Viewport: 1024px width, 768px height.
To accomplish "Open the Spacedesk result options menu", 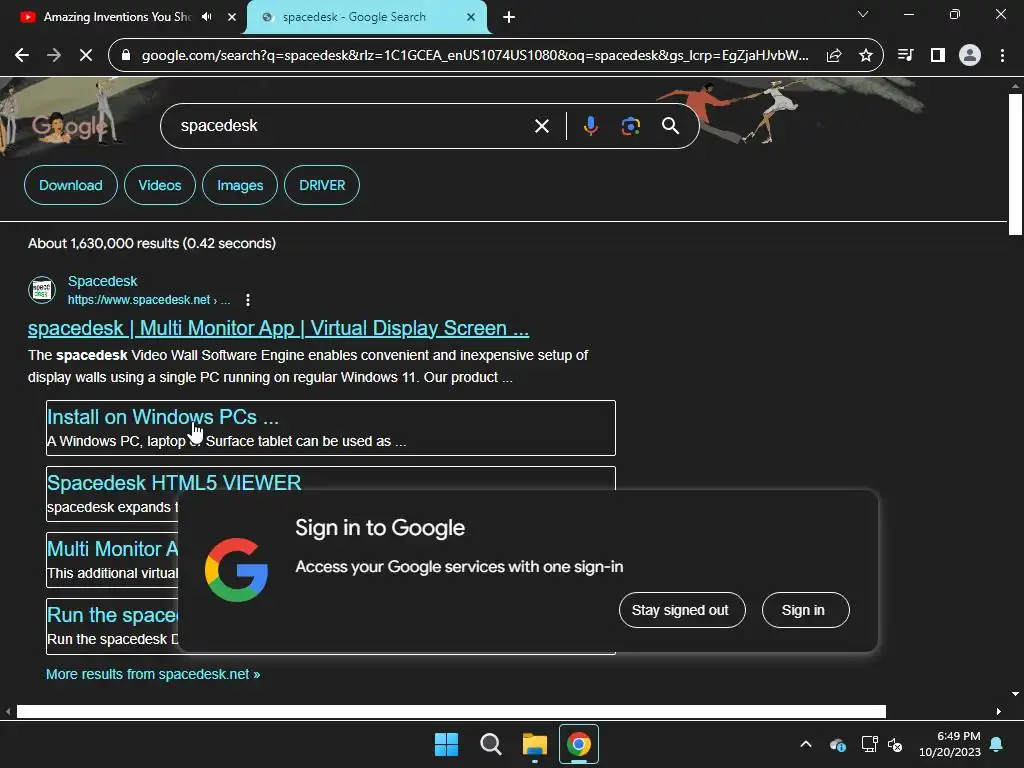I will click(x=248, y=300).
